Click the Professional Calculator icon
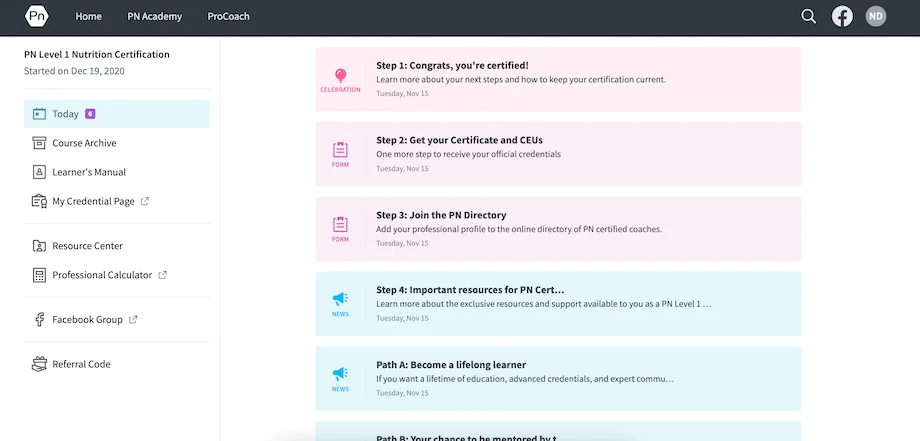920x441 pixels. [39, 275]
